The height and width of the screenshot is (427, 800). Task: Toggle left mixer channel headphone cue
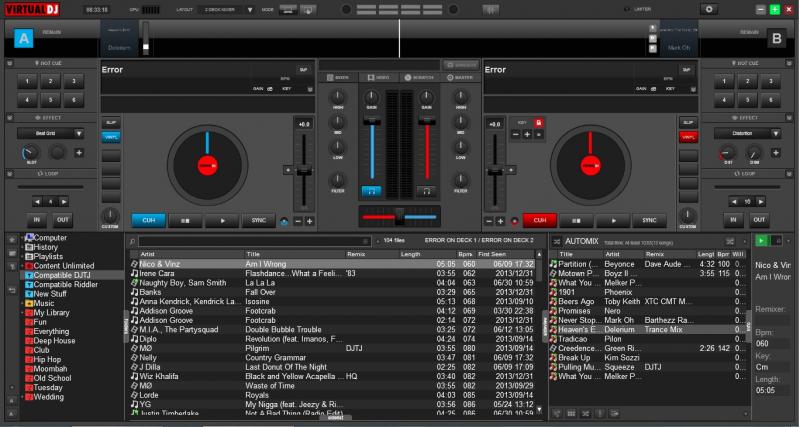371,191
